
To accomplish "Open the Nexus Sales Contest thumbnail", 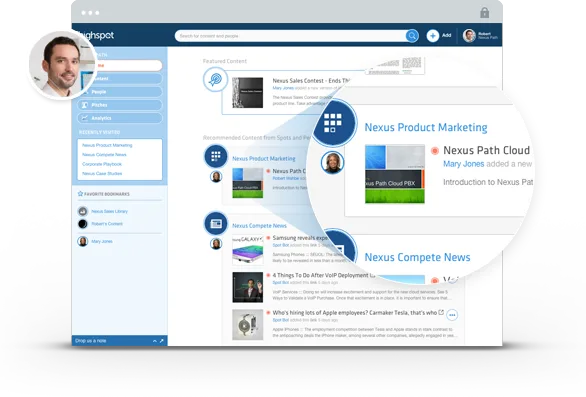I will pyautogui.click(x=247, y=93).
